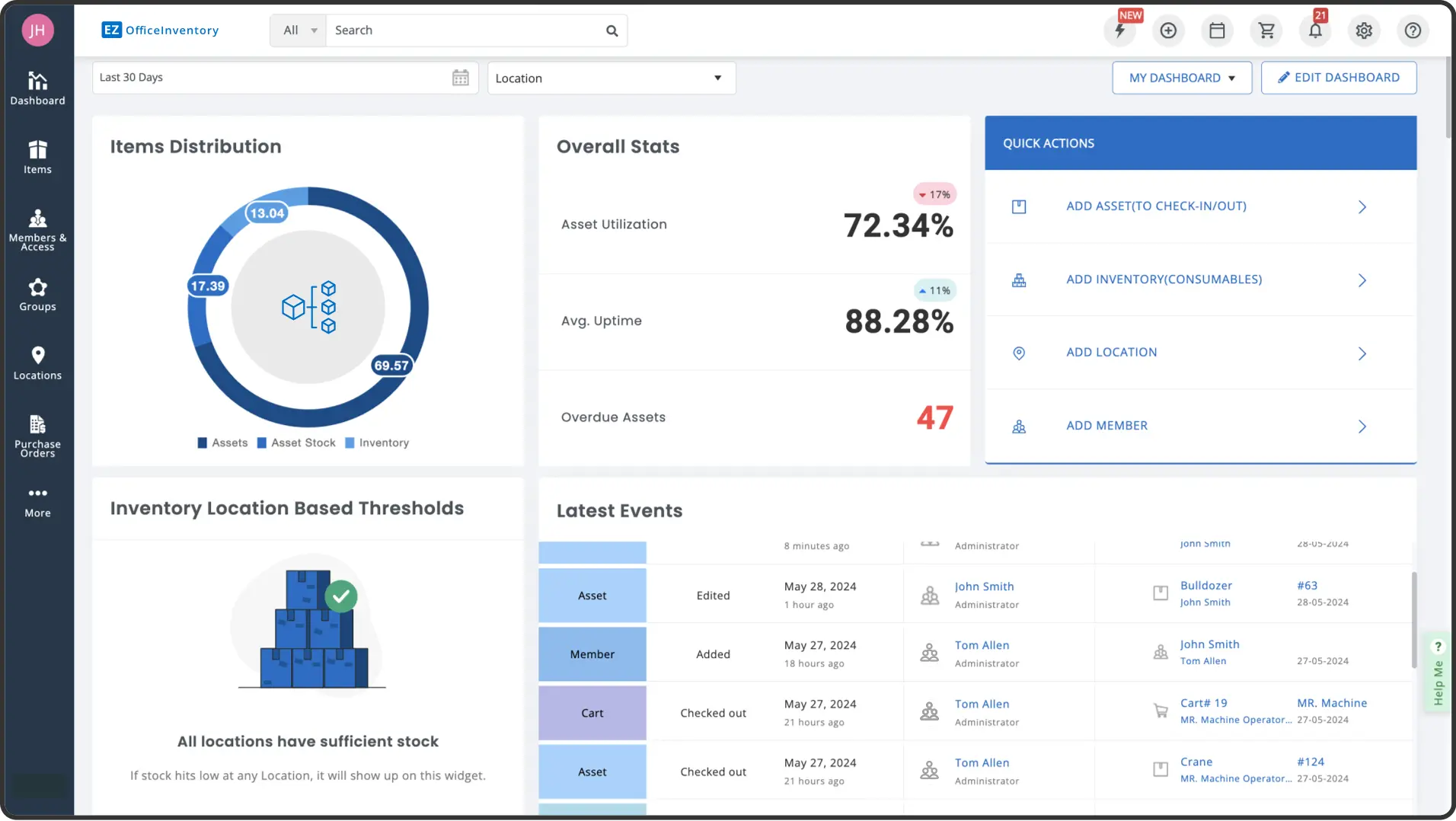This screenshot has height=821, width=1456.
Task: Open the Dashboard from the sidebar
Action: [x=37, y=88]
